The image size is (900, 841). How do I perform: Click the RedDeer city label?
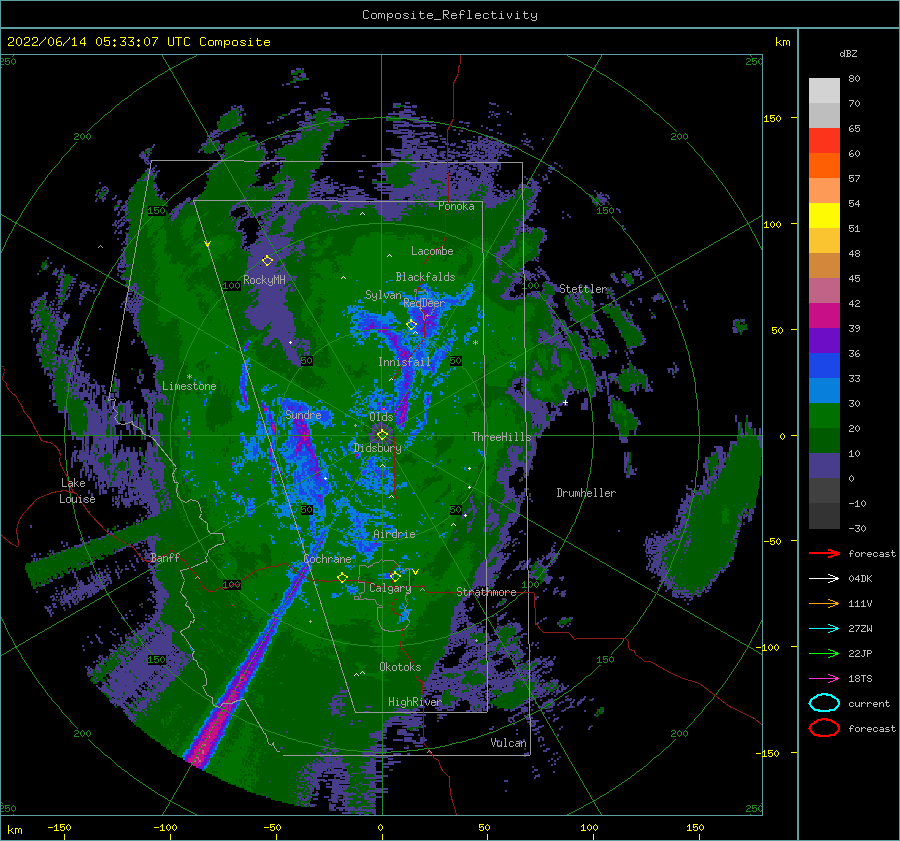(x=424, y=303)
